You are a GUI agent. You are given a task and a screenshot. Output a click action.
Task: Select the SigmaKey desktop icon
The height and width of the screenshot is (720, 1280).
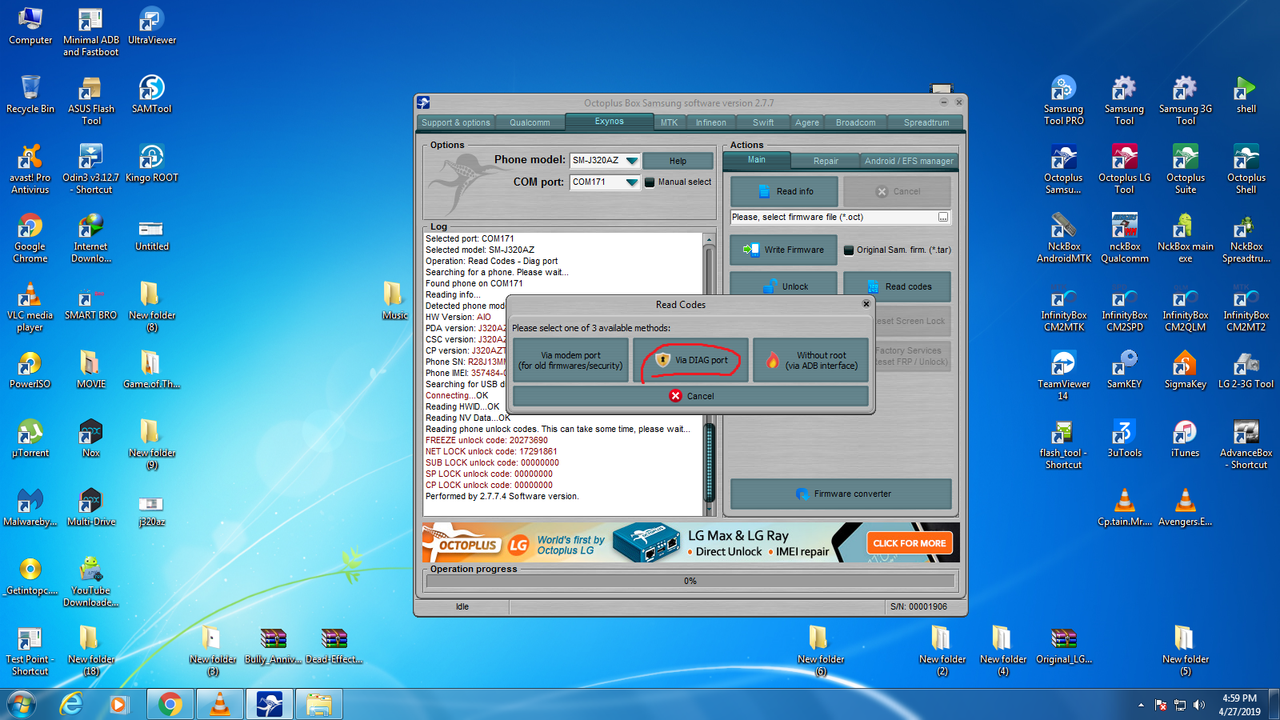click(1185, 369)
